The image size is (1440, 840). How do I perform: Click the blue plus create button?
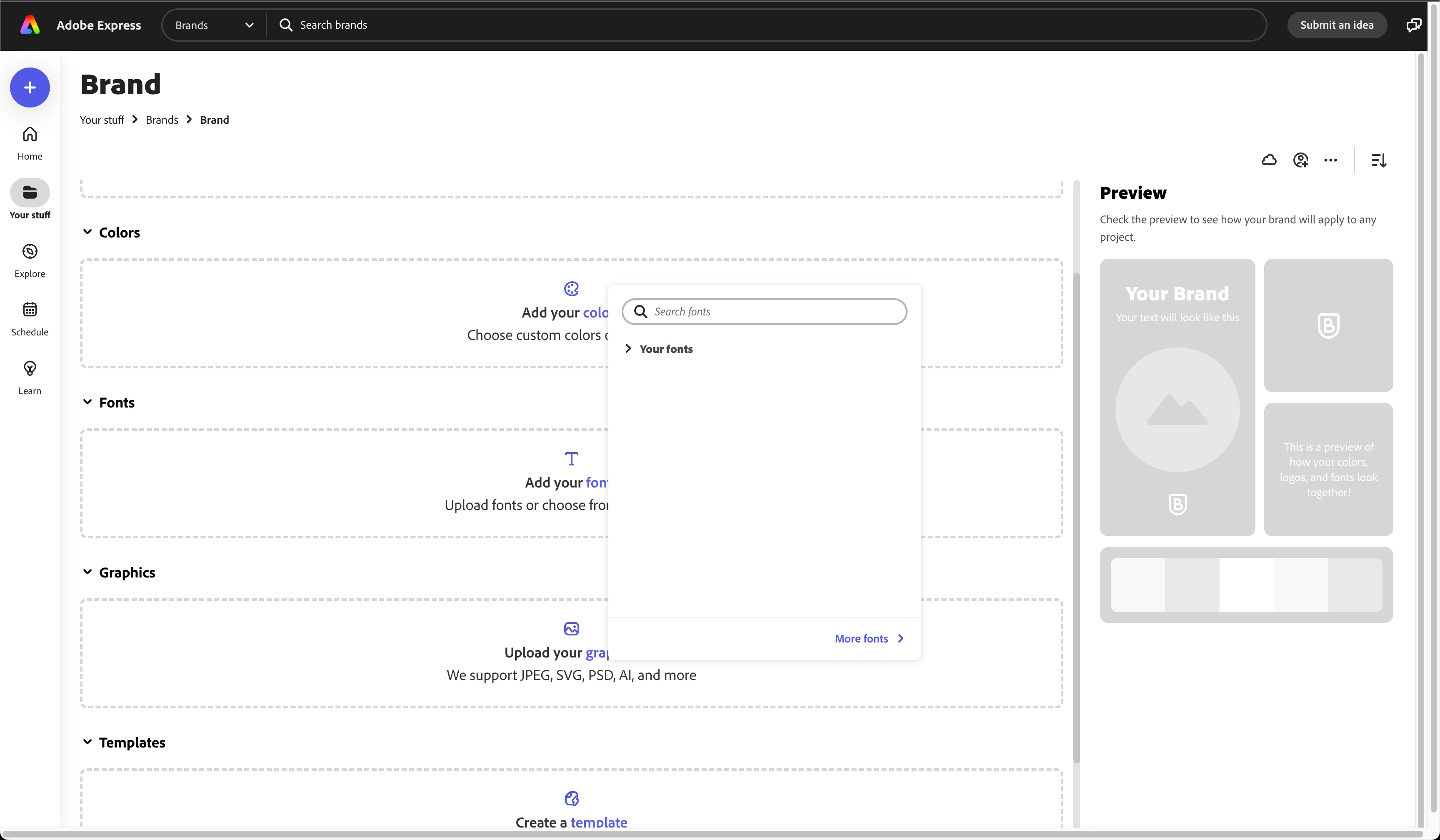pyautogui.click(x=30, y=87)
